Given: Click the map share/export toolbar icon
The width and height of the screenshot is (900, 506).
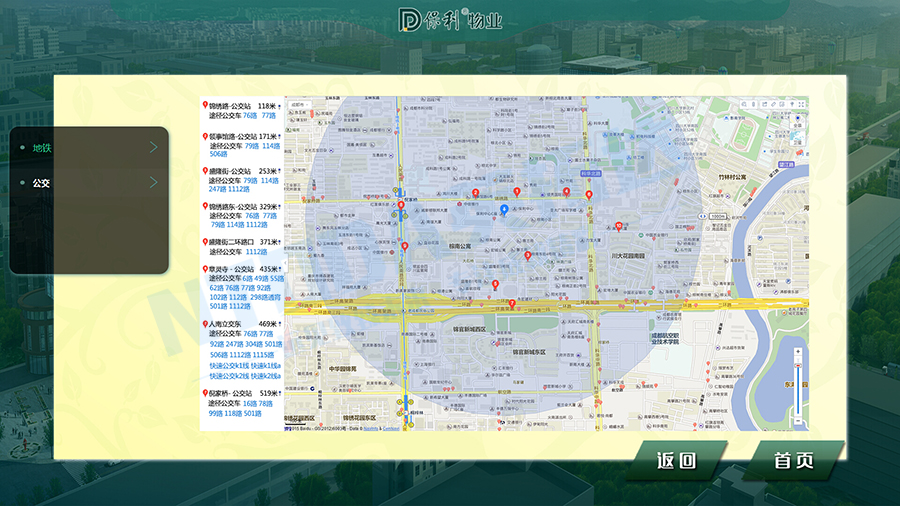Looking at the screenshot, I should (764, 104).
